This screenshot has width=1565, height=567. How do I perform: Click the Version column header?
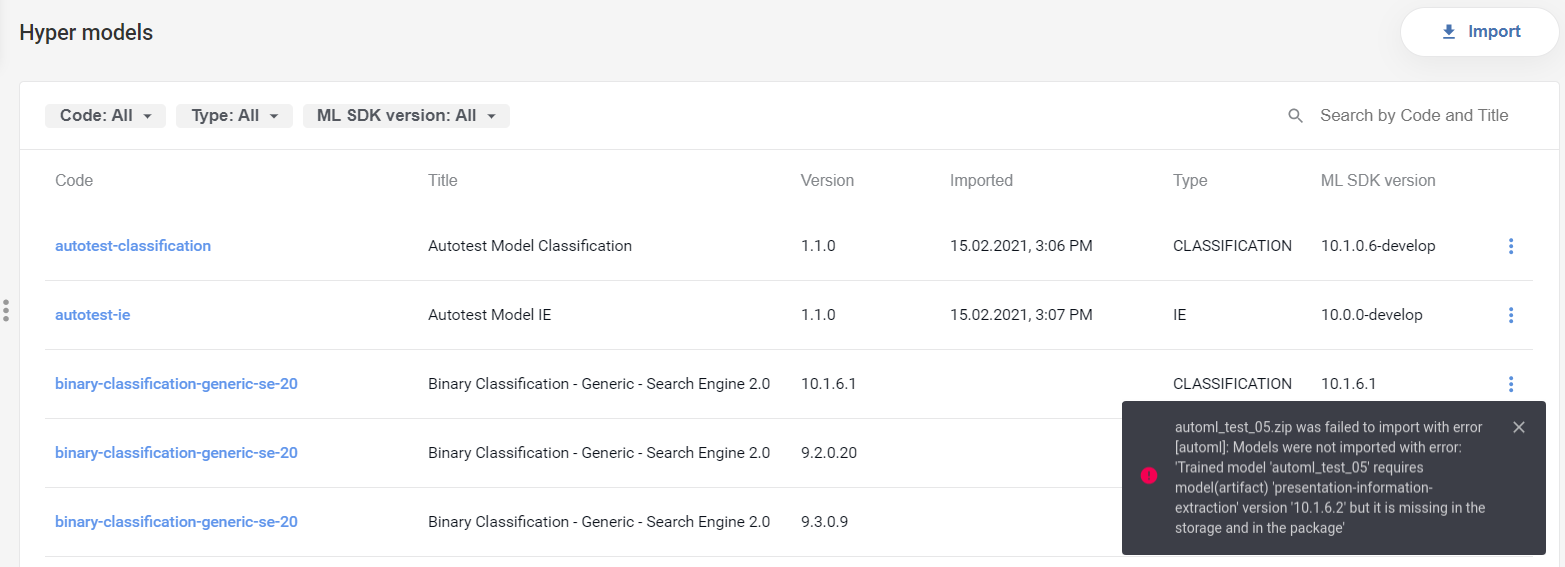click(827, 181)
